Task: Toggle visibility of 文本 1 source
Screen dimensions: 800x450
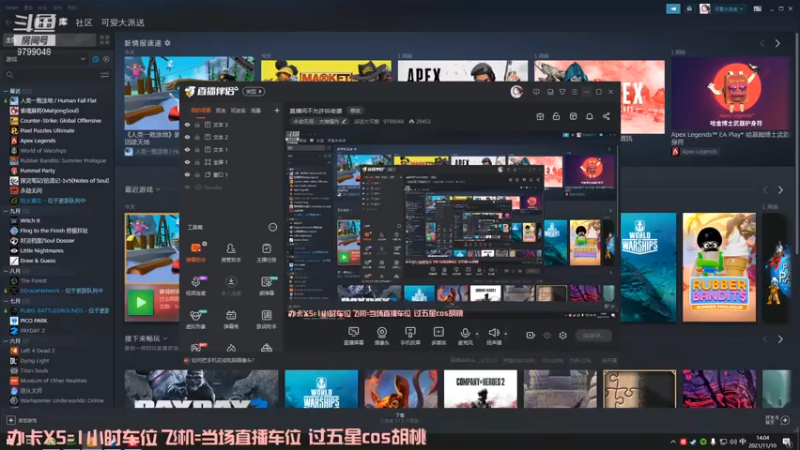Action: click(187, 149)
